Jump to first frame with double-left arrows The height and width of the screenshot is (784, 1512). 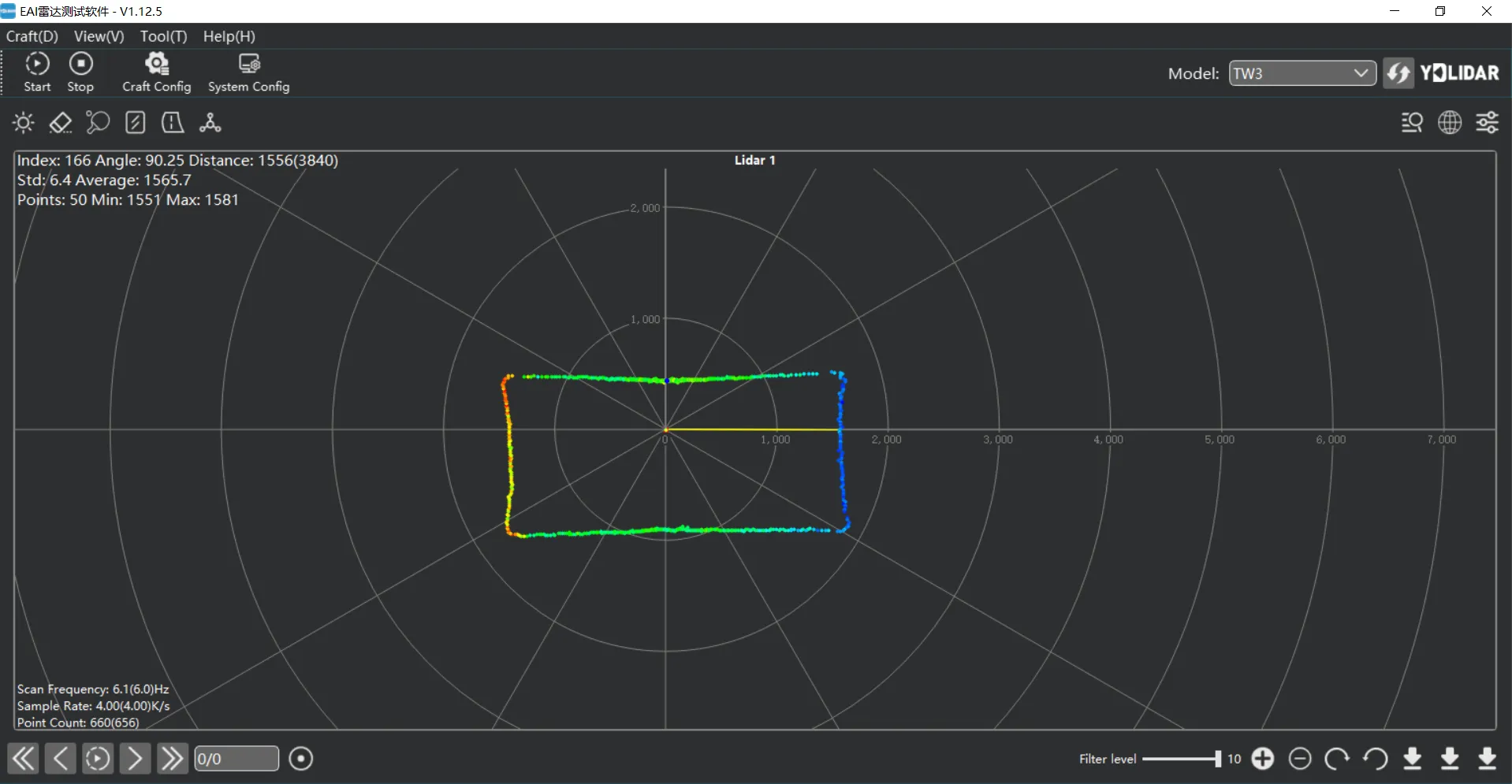pyautogui.click(x=23, y=759)
